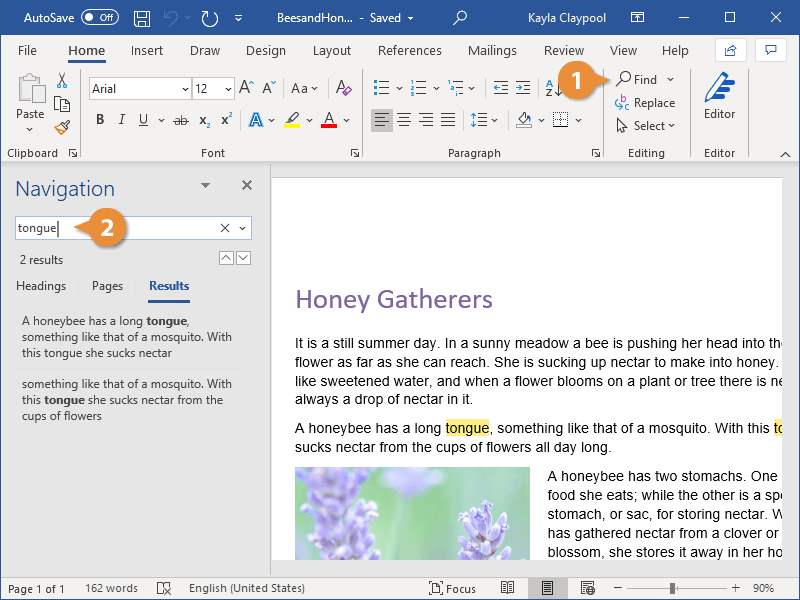Open the Arial font name dropdown

point(185,89)
